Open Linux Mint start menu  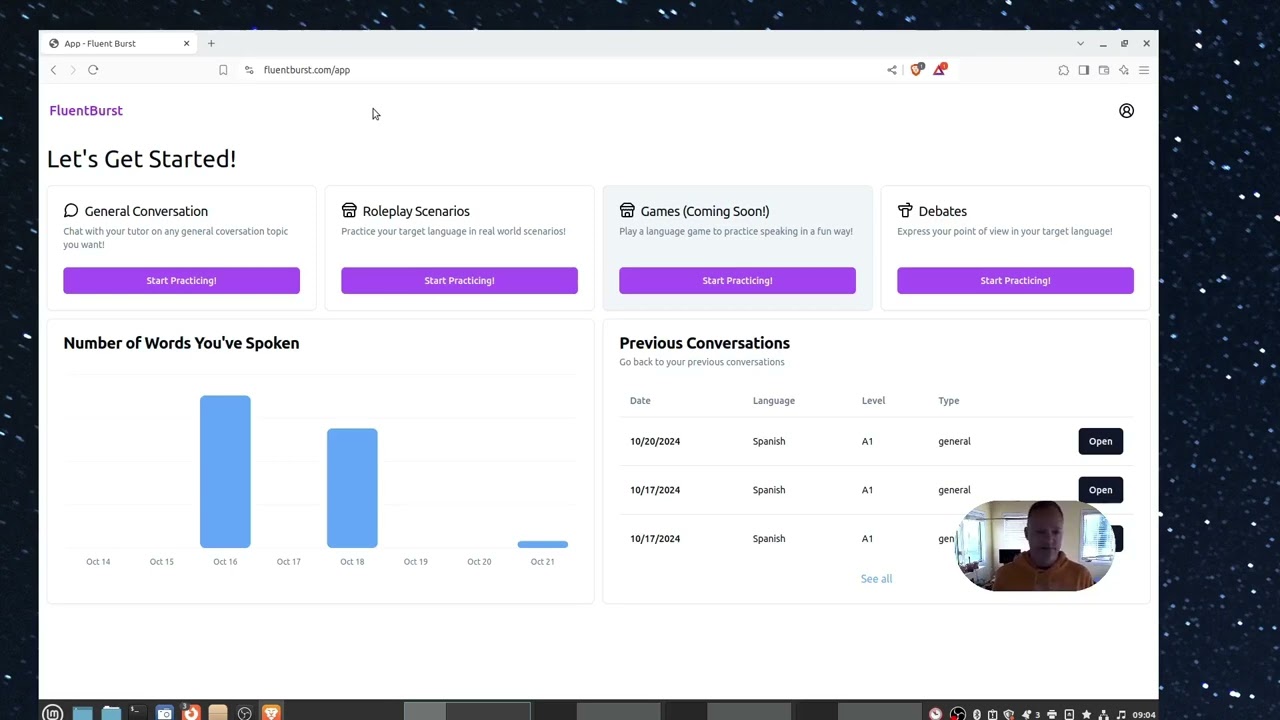point(53,713)
